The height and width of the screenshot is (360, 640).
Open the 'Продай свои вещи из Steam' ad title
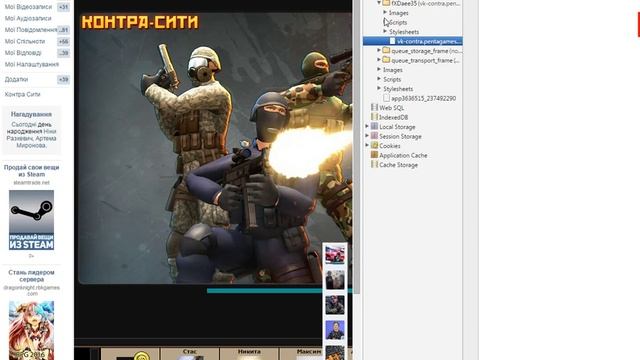coord(31,171)
